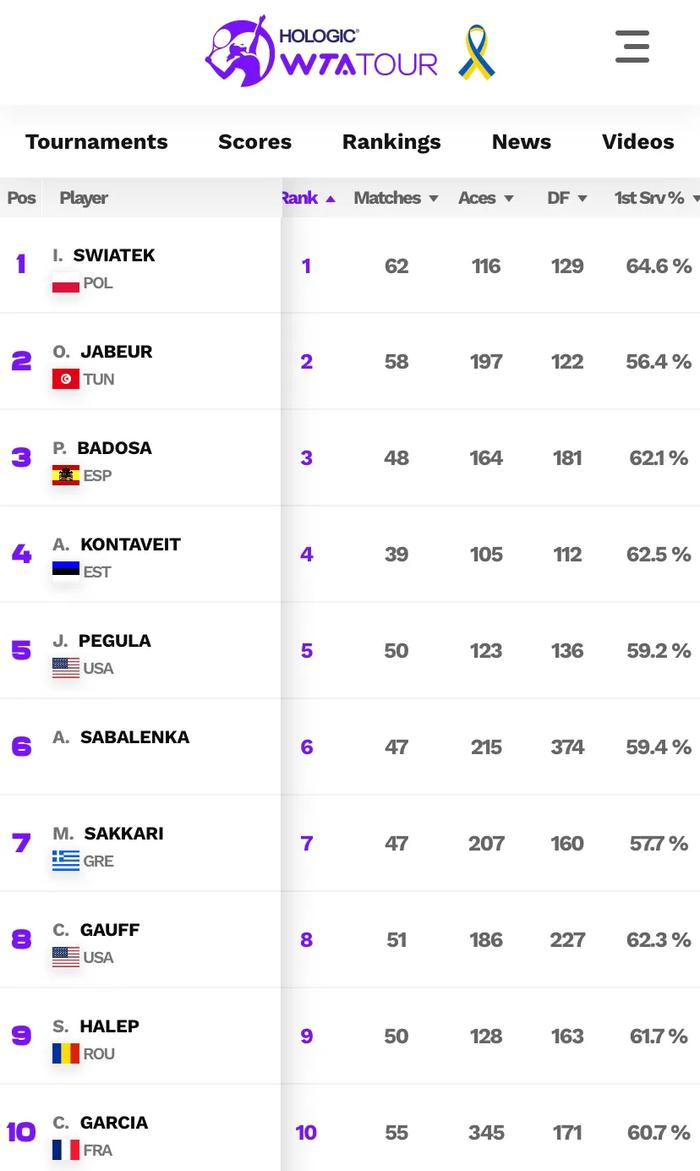The width and height of the screenshot is (700, 1171).
Task: Click France flag under Garcia
Action: pyautogui.click(x=66, y=1150)
